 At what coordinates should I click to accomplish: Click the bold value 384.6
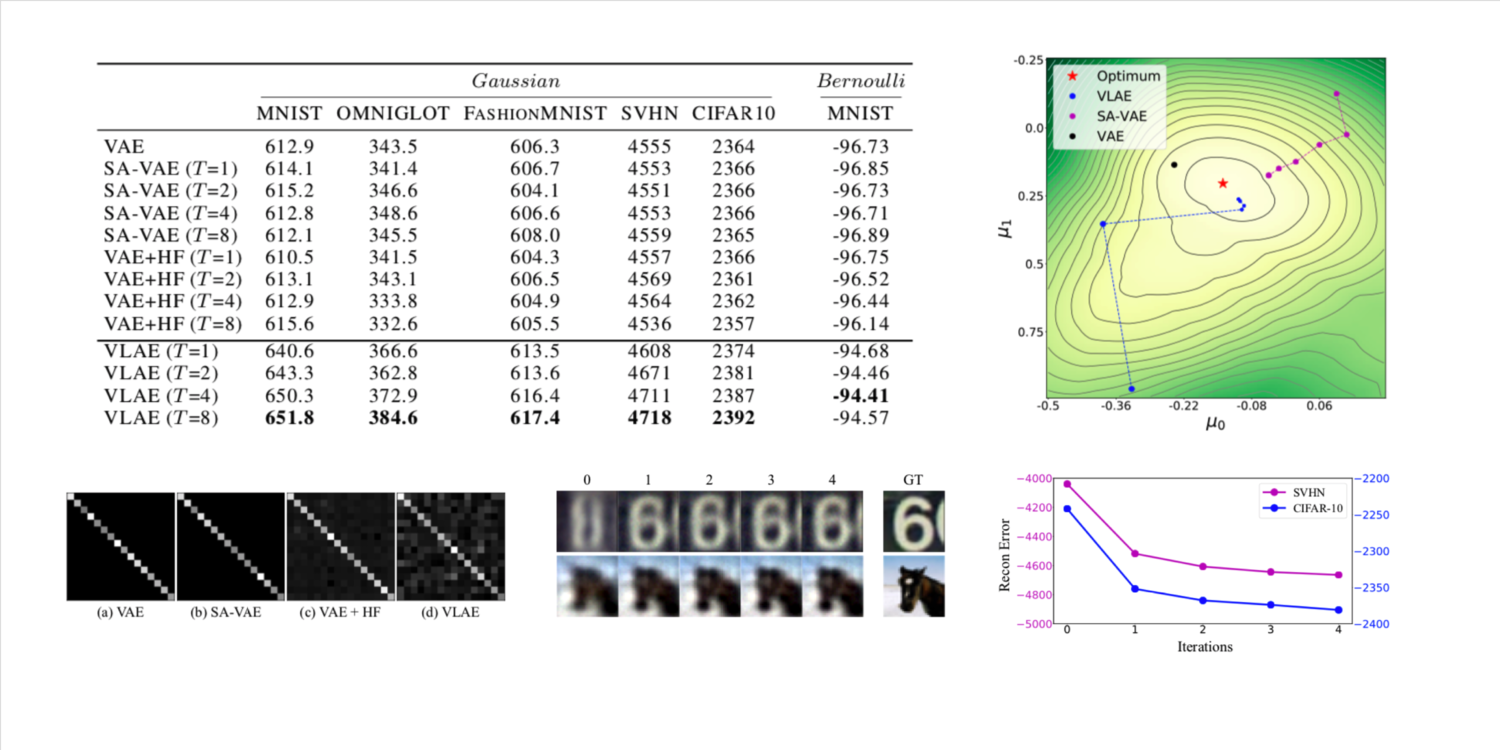[x=392, y=418]
